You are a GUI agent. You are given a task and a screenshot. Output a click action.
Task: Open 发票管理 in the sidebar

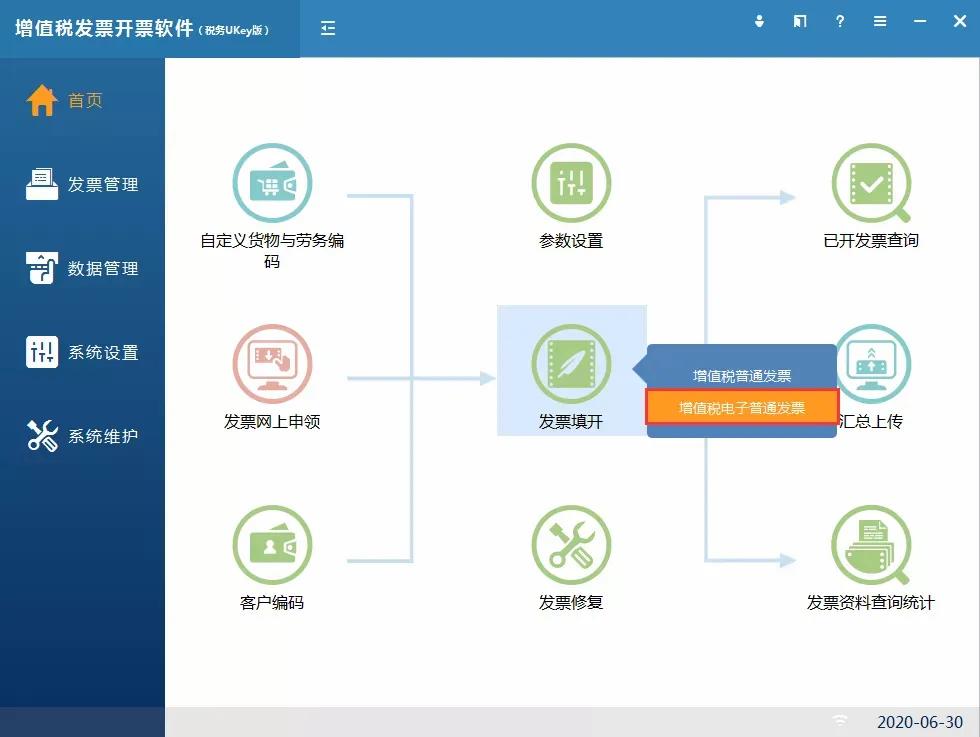pos(82,184)
